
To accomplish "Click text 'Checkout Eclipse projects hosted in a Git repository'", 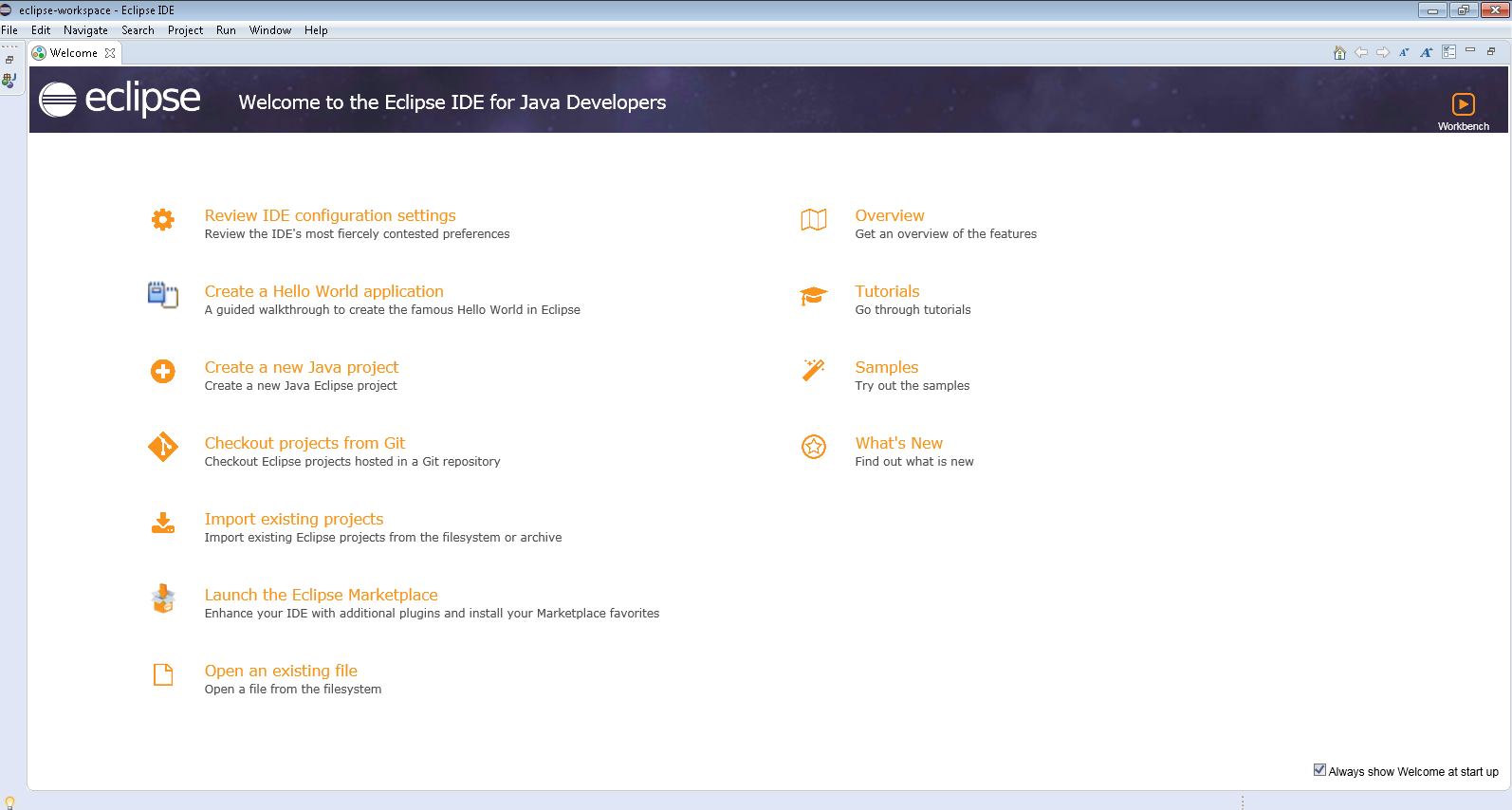I will [x=353, y=462].
